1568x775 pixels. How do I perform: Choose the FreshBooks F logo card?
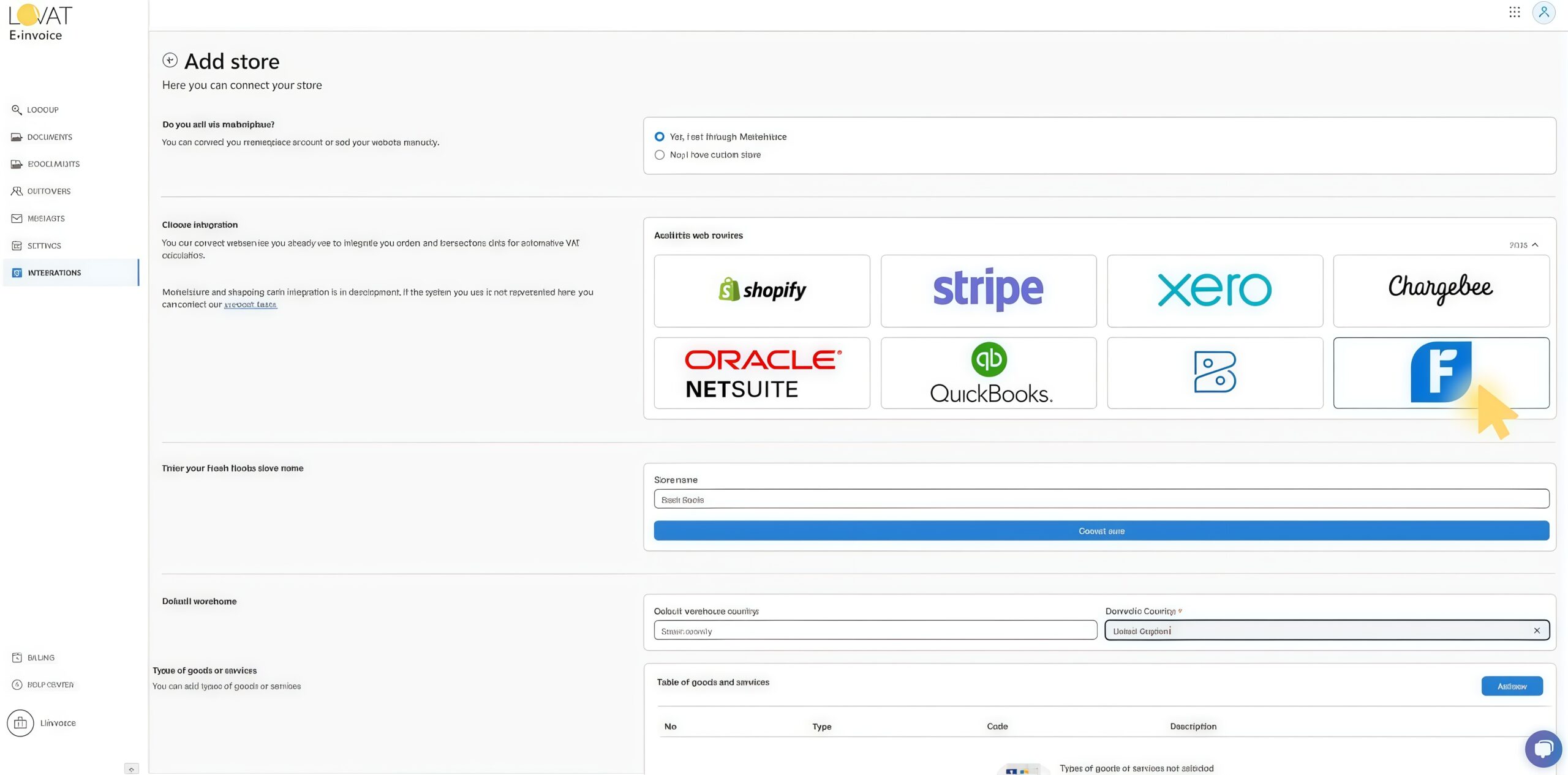pos(1441,373)
